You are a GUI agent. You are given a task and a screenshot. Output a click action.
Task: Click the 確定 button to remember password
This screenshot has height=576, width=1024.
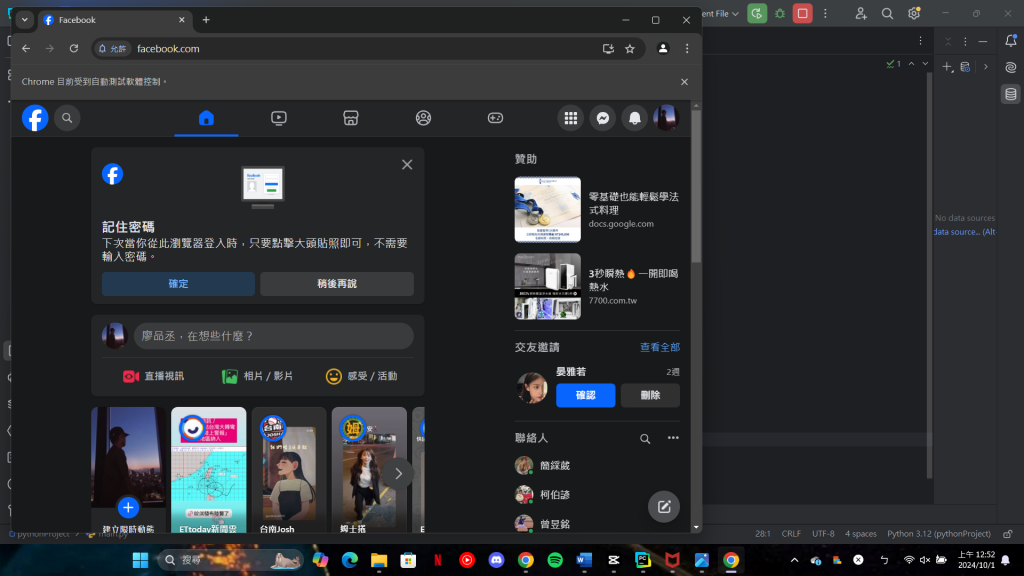[178, 284]
